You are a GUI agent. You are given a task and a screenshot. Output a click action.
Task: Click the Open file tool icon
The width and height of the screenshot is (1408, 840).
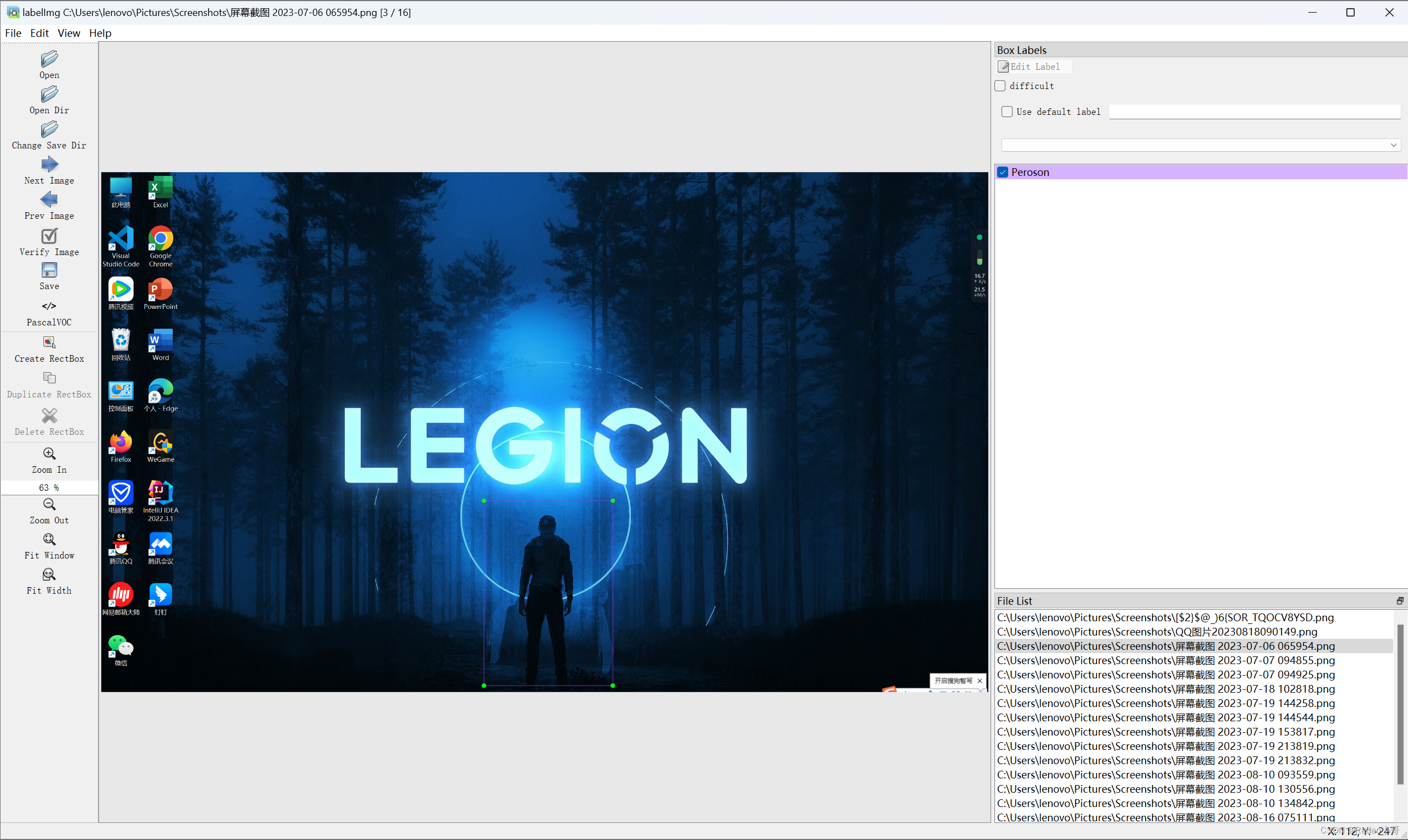tap(50, 59)
